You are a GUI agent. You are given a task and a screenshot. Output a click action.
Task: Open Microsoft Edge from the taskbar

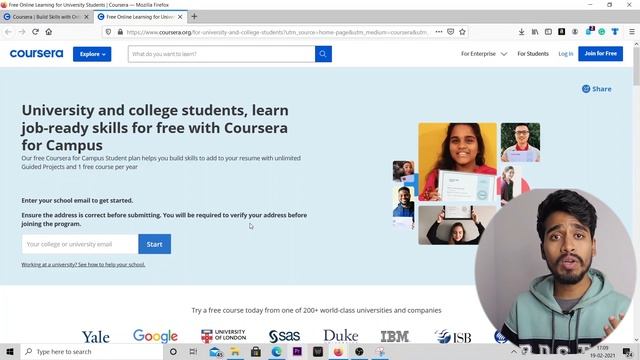point(276,351)
